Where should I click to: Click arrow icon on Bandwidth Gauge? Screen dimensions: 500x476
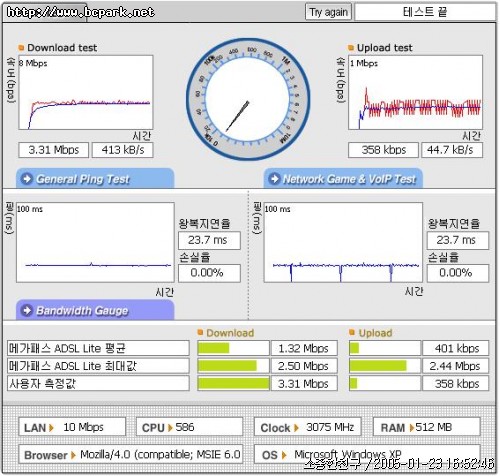(27, 310)
